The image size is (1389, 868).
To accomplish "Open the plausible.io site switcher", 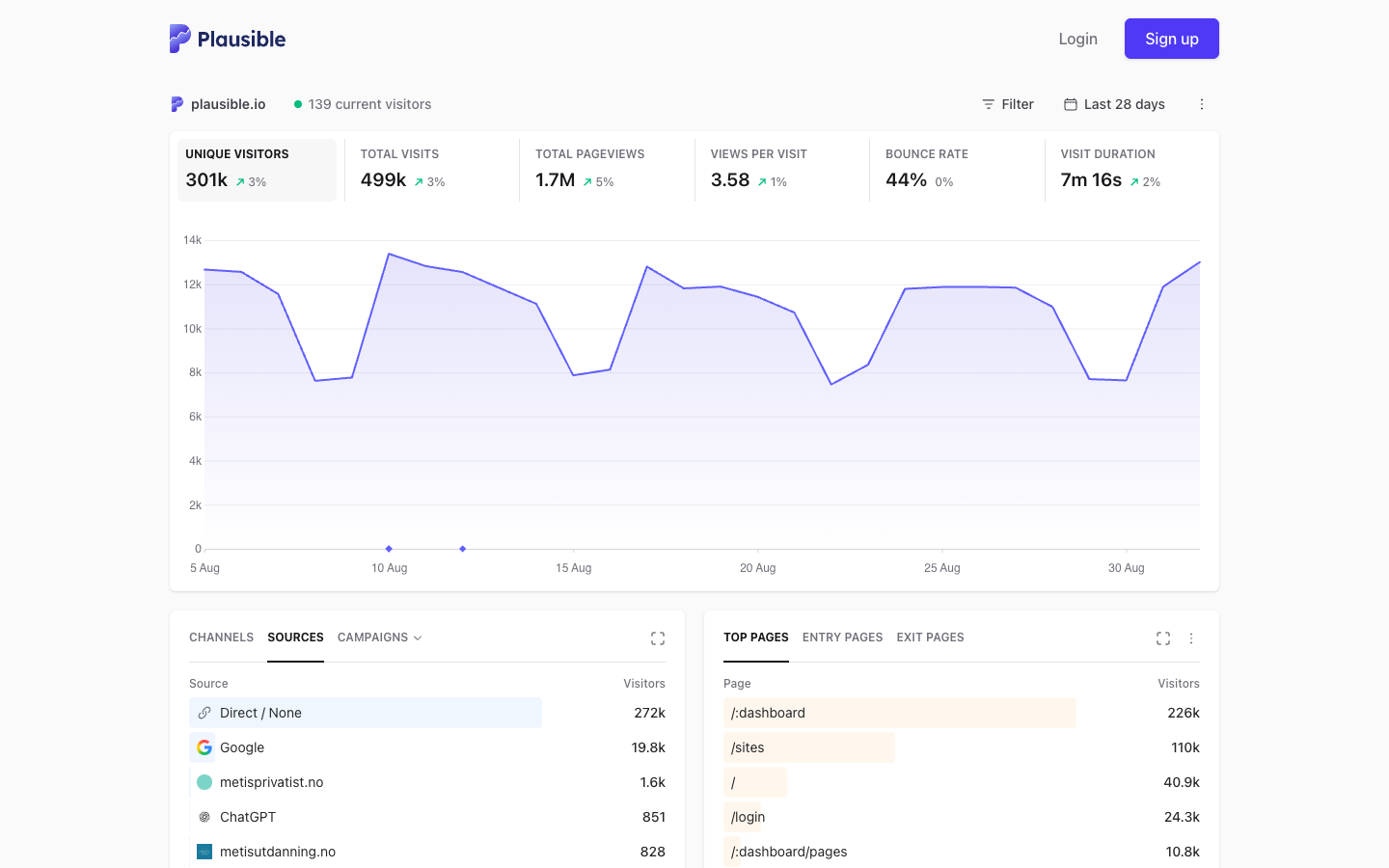I will point(218,104).
